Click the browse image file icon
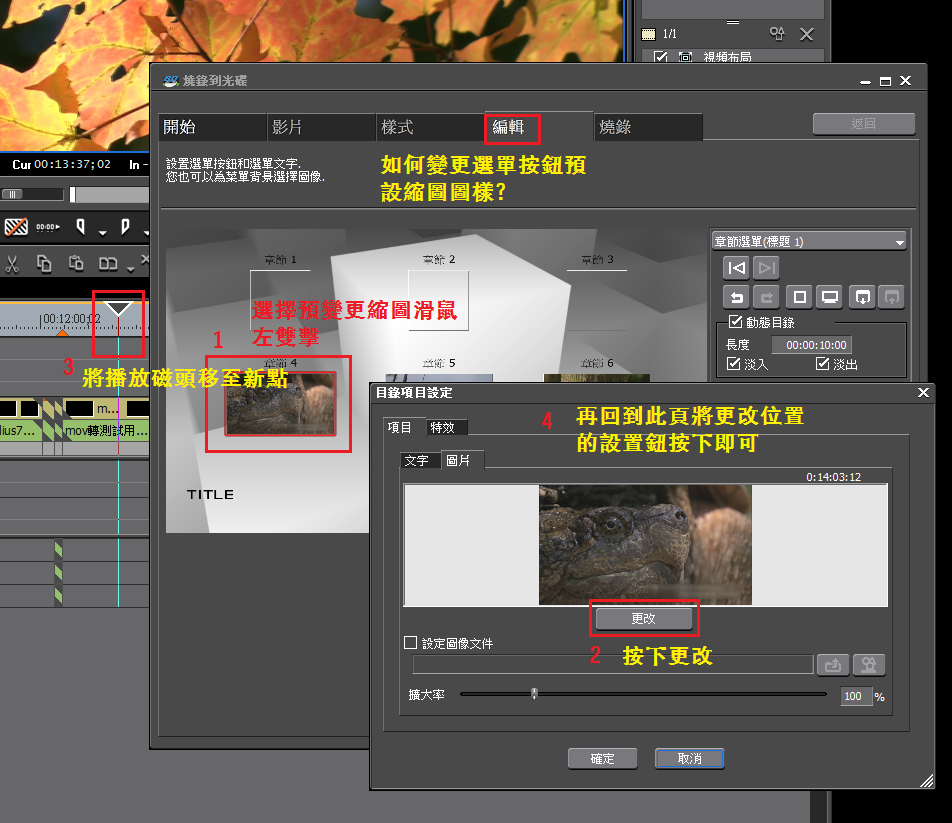Viewport: 952px width, 823px height. click(834, 665)
